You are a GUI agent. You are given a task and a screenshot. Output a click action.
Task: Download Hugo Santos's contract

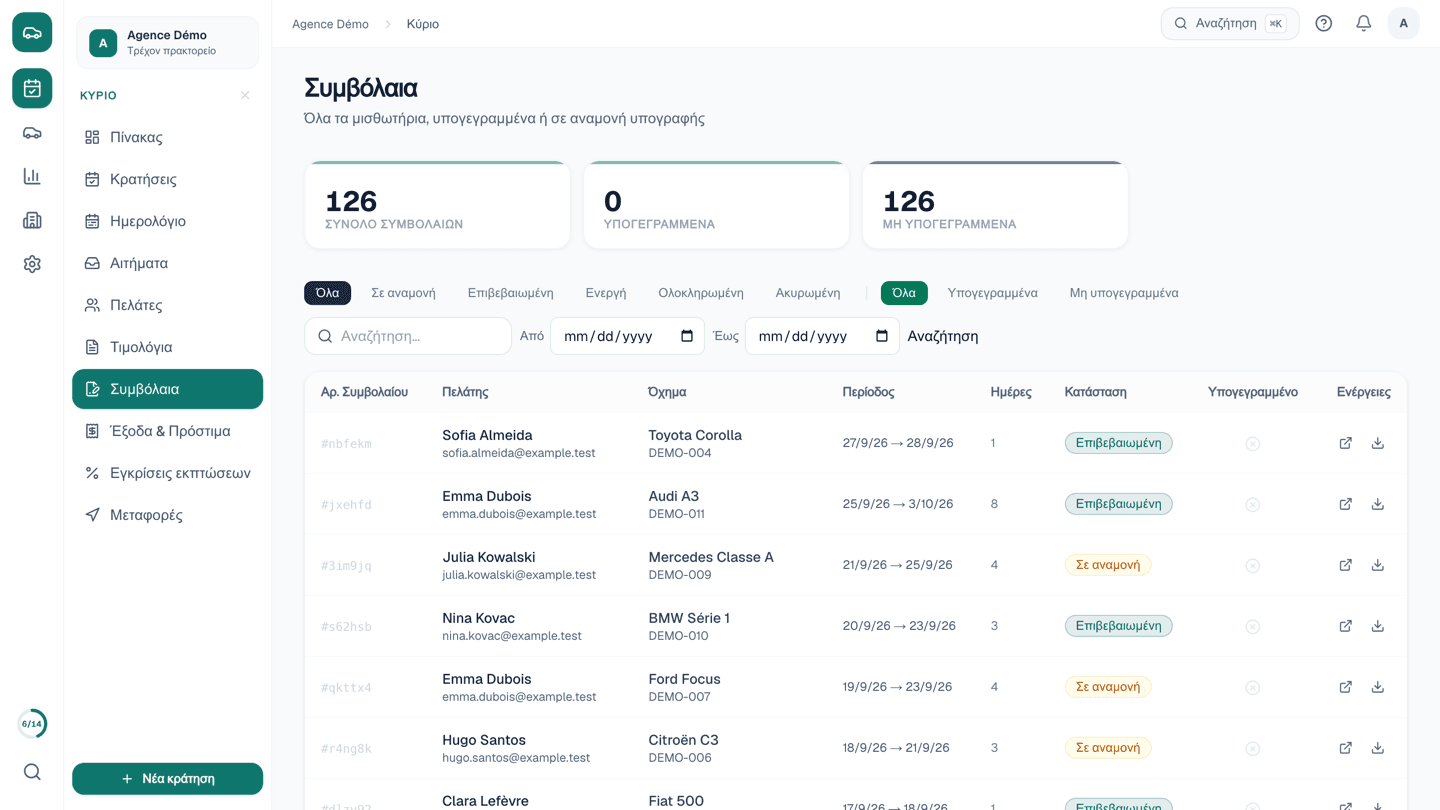click(x=1378, y=748)
